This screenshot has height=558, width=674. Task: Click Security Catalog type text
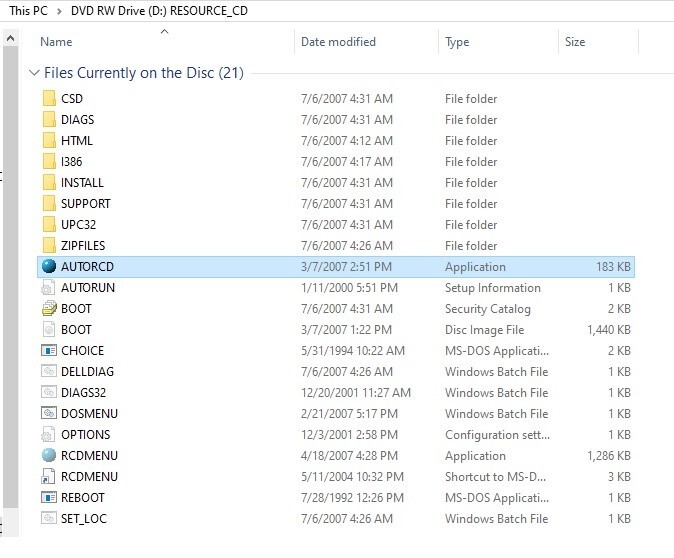click(488, 309)
